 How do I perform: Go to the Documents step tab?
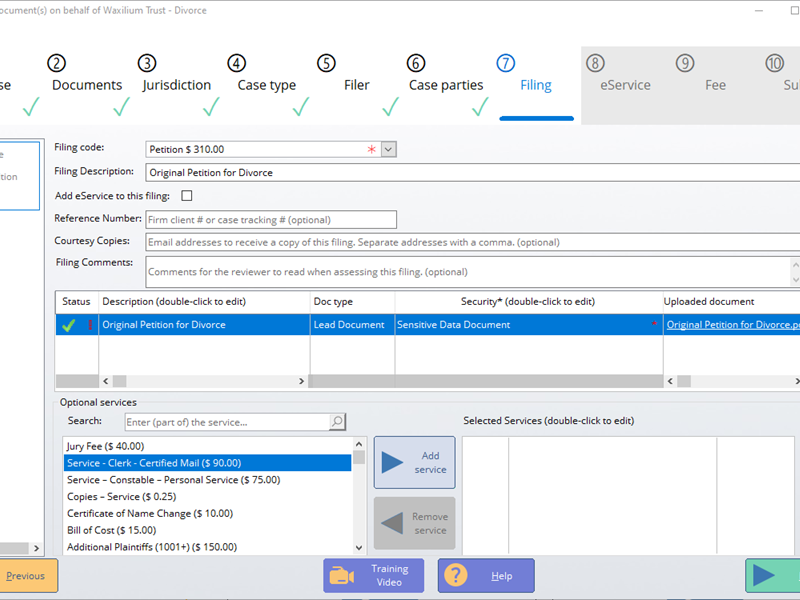pos(87,85)
